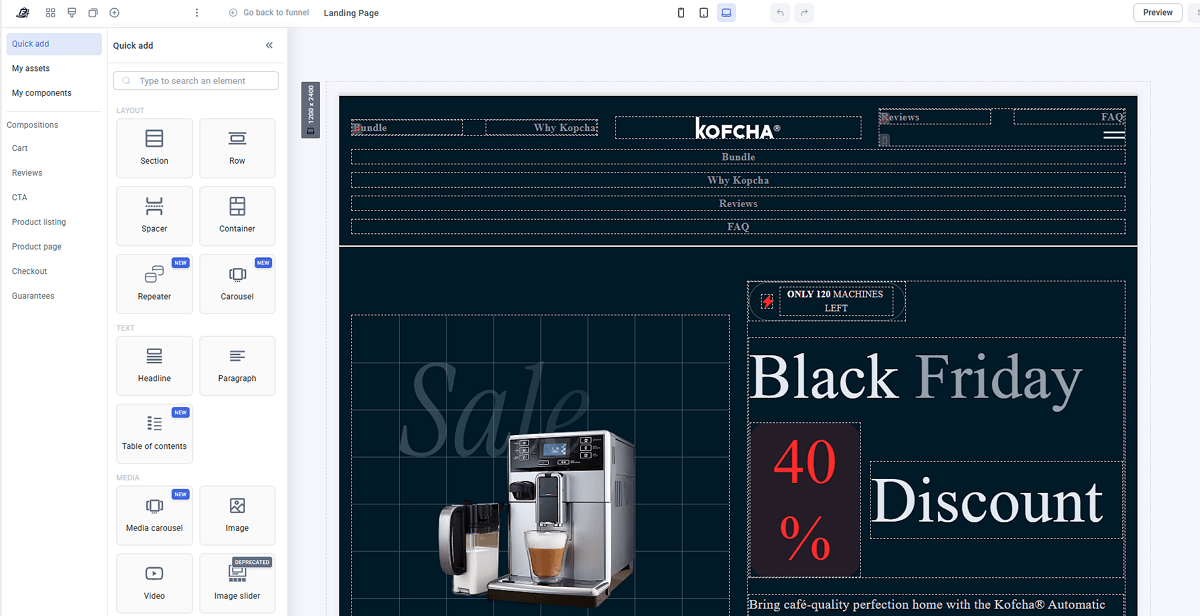Collapse the Quick add panel
The width and height of the screenshot is (1200, 616).
[x=269, y=45]
